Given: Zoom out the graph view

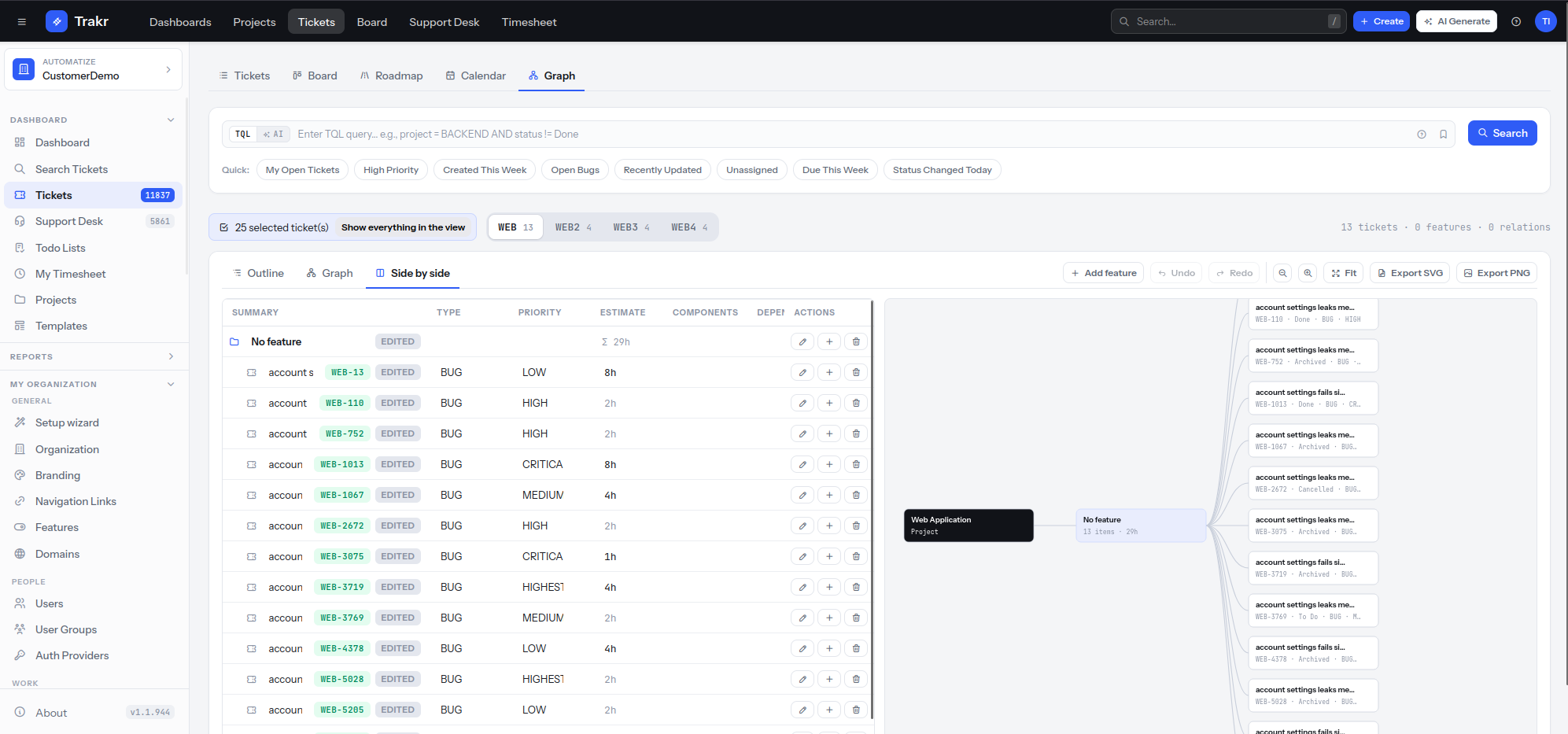Looking at the screenshot, I should (1282, 273).
